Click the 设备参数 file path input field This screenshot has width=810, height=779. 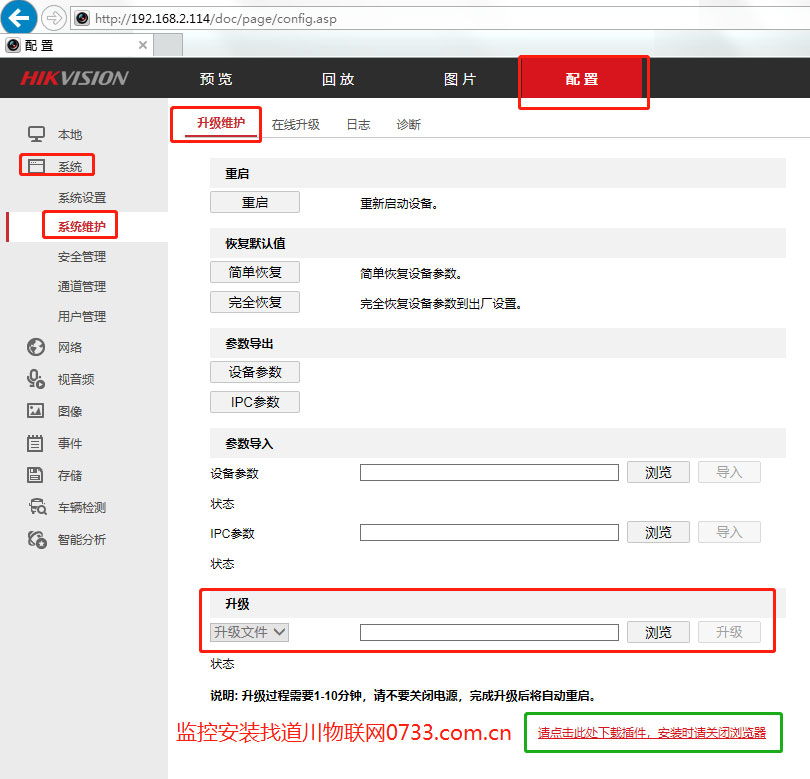coord(489,472)
